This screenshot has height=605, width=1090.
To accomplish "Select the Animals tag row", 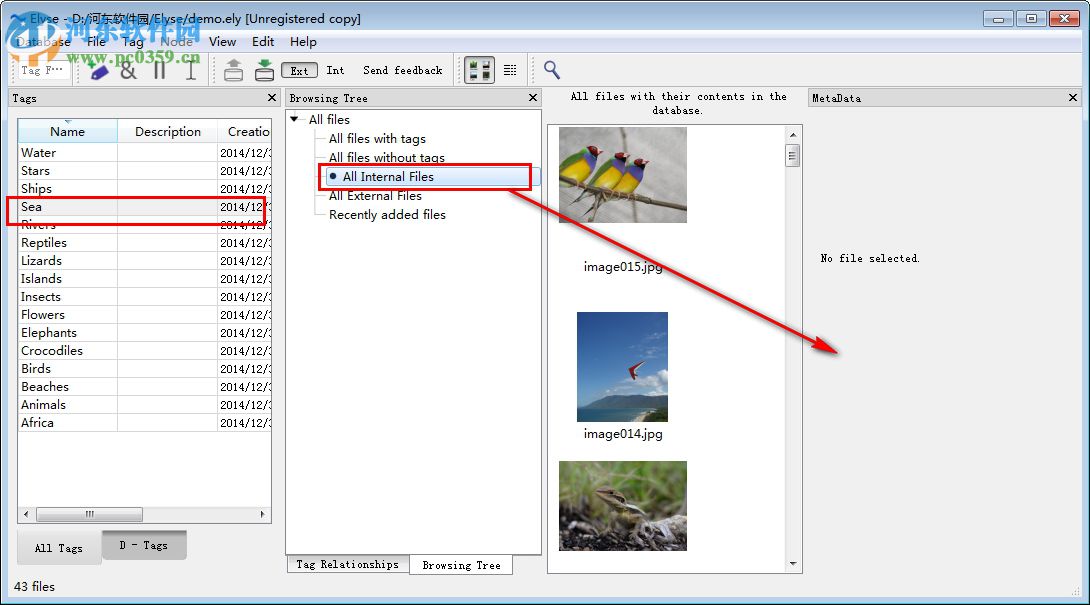I will pyautogui.click(x=145, y=405).
